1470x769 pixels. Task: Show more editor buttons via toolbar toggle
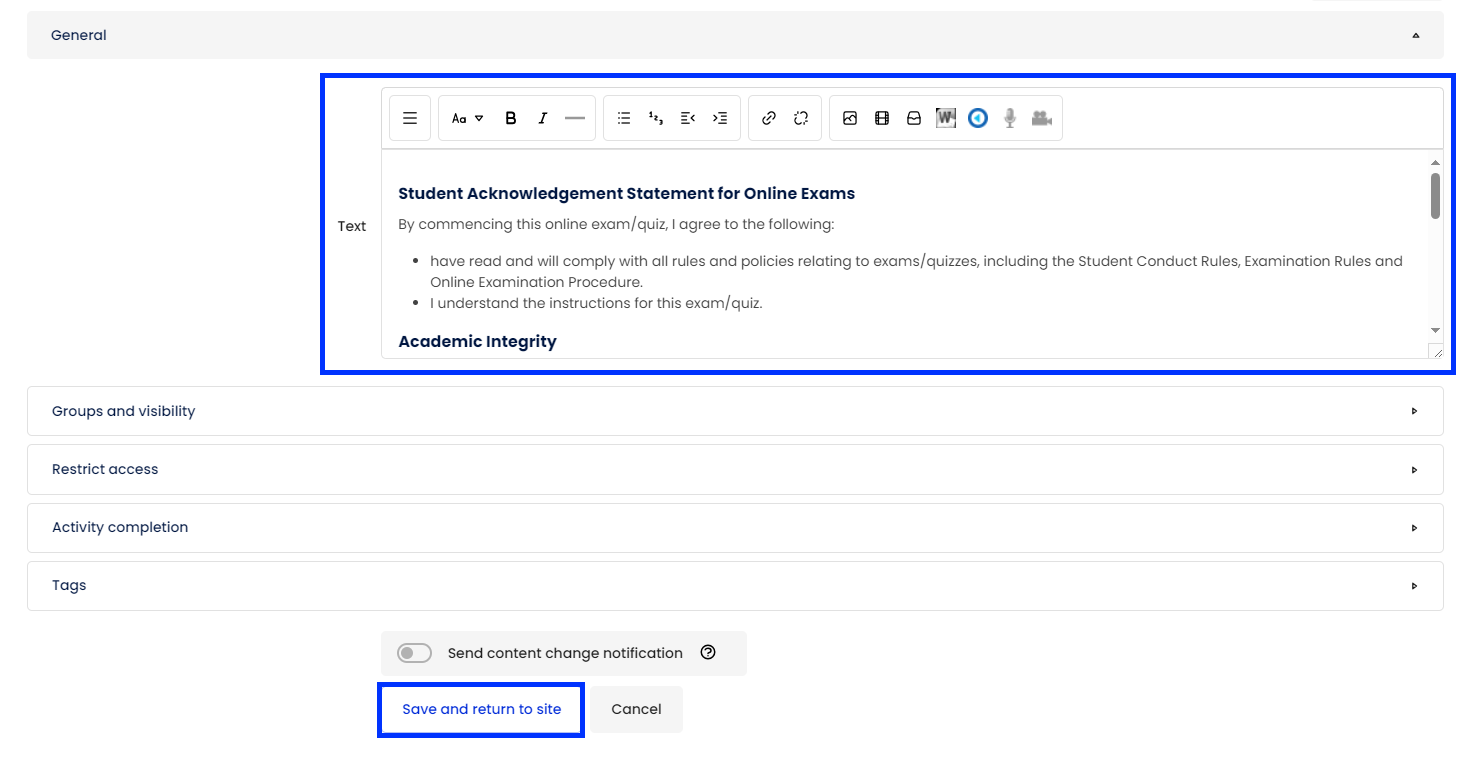point(410,118)
